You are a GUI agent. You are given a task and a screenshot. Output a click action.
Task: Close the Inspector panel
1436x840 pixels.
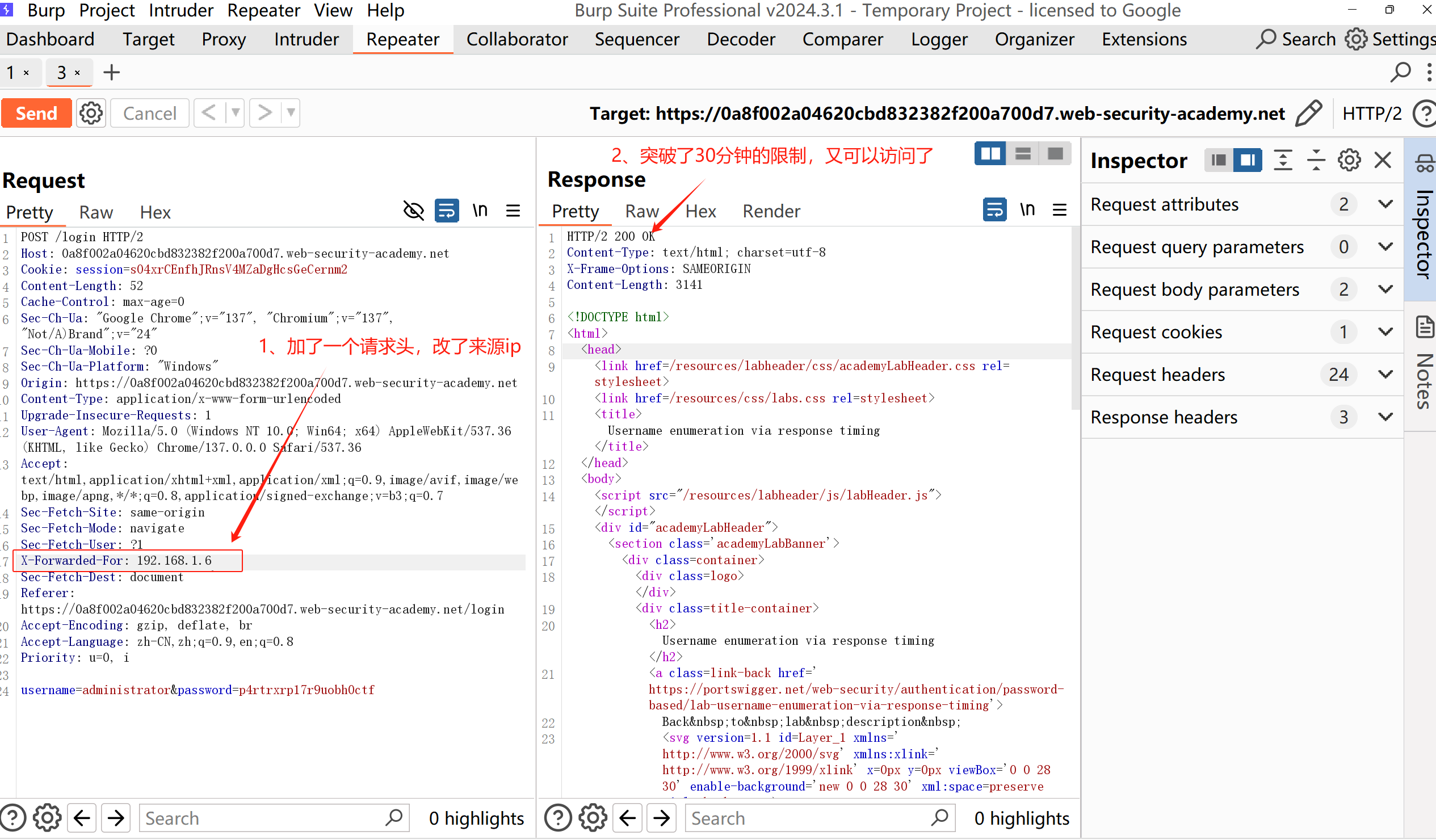tap(1383, 160)
